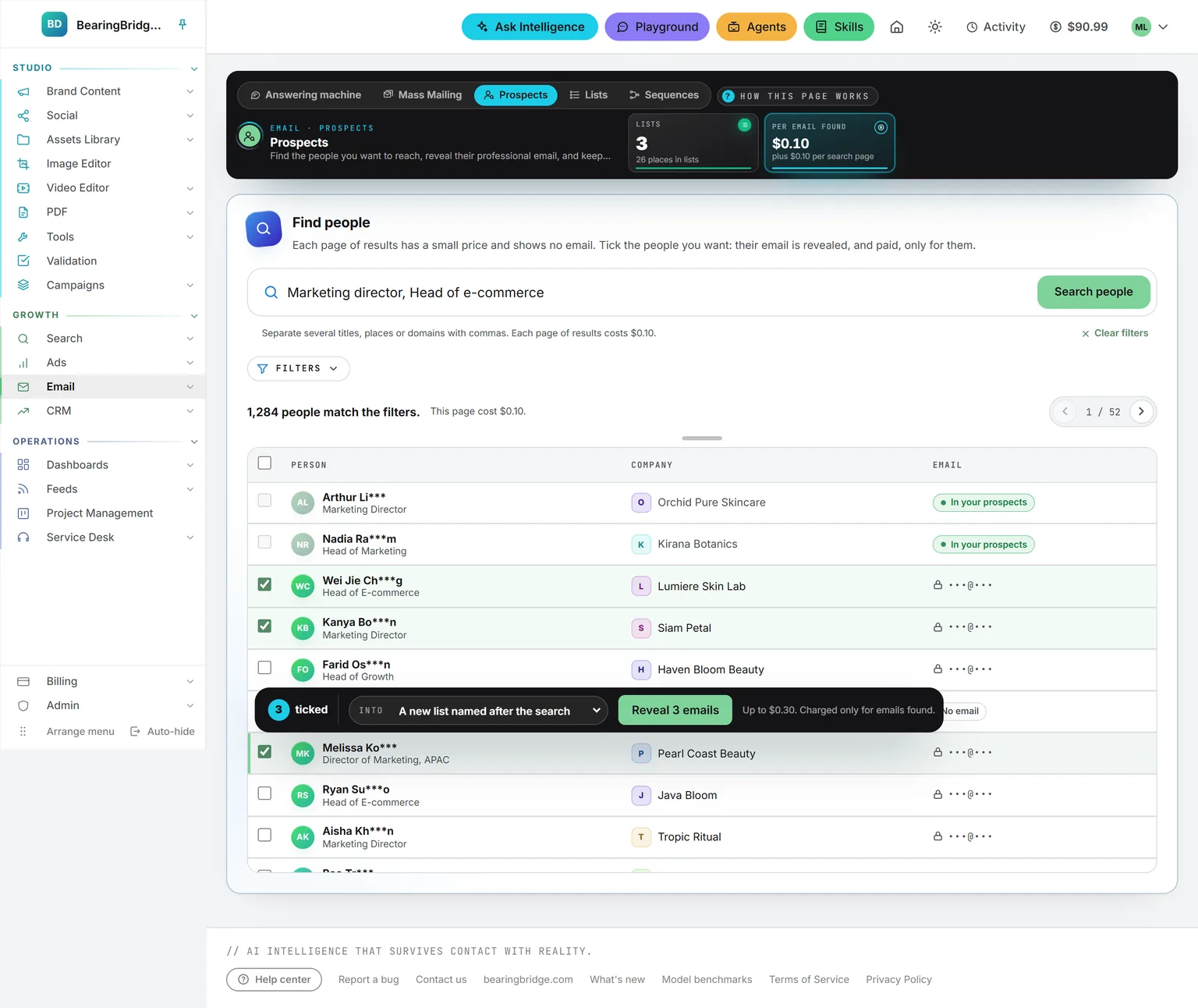The width and height of the screenshot is (1198, 1008).
Task: Open Project Management sidebar icon
Action: click(x=23, y=513)
